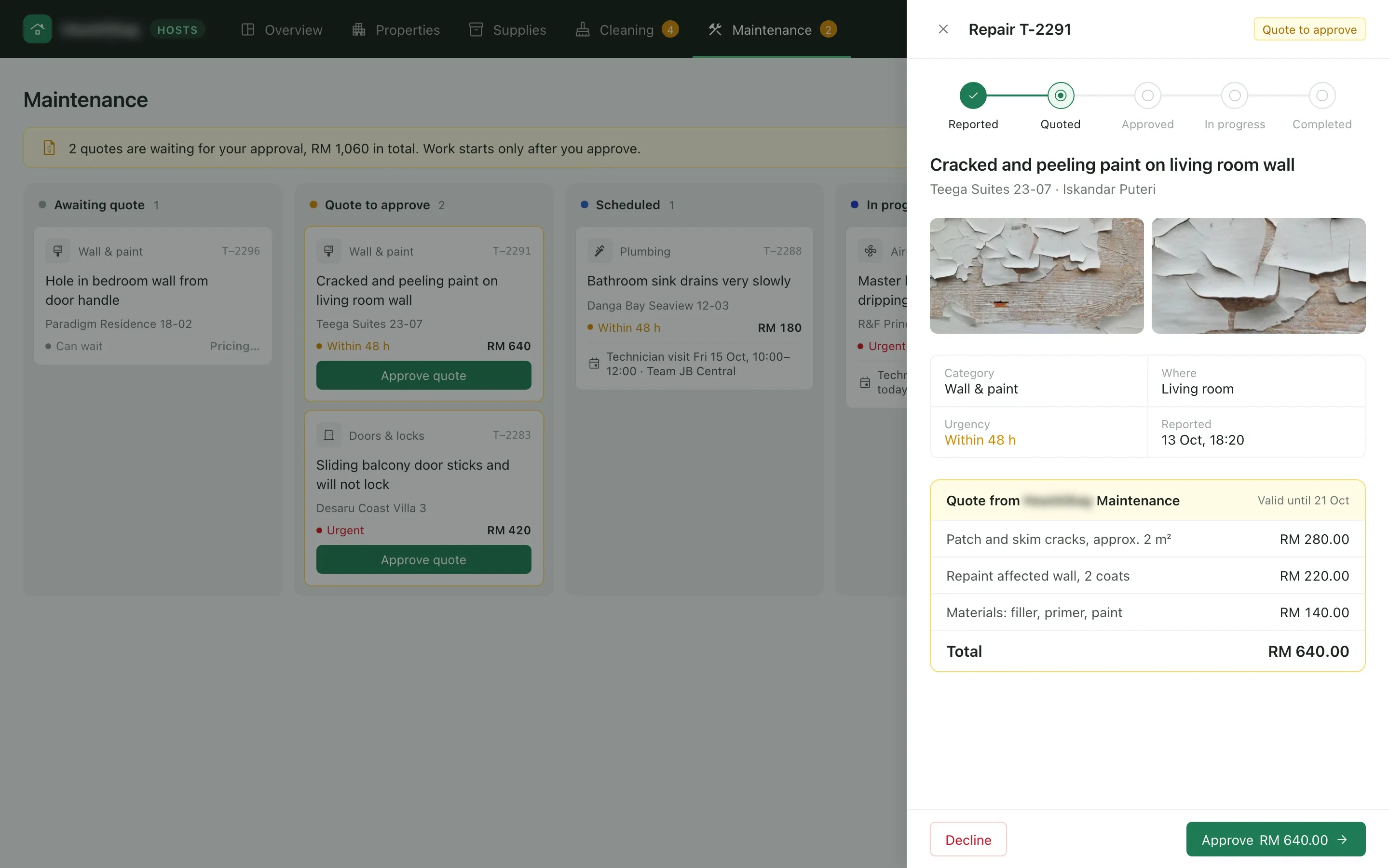The width and height of the screenshot is (1389, 868).
Task: Click the HOSTS badge
Action: pos(177,29)
